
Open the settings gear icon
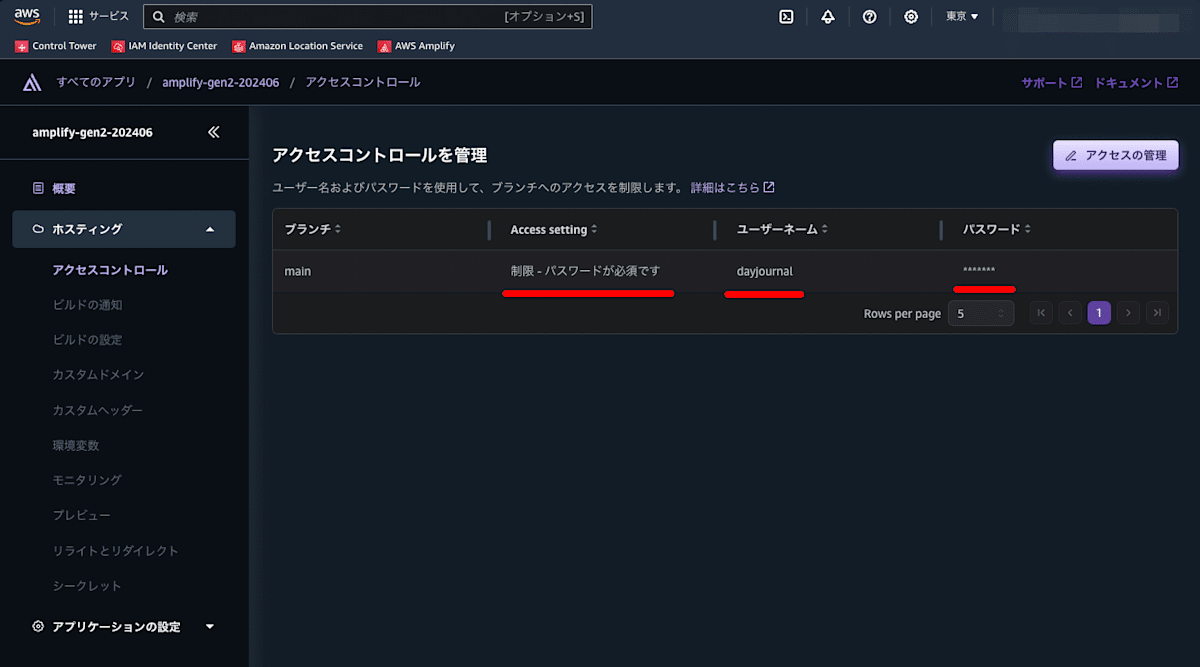911,16
